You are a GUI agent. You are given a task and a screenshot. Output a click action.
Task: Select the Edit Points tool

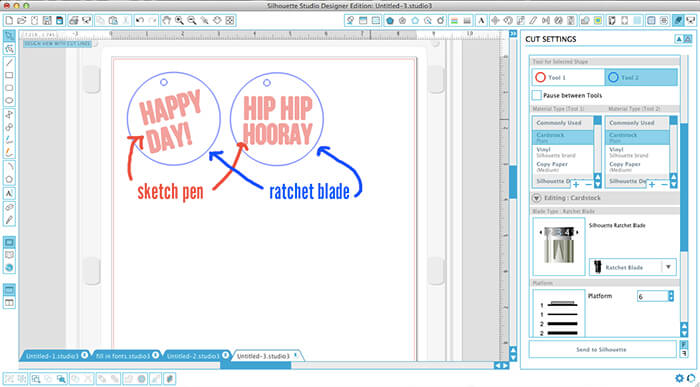9,49
